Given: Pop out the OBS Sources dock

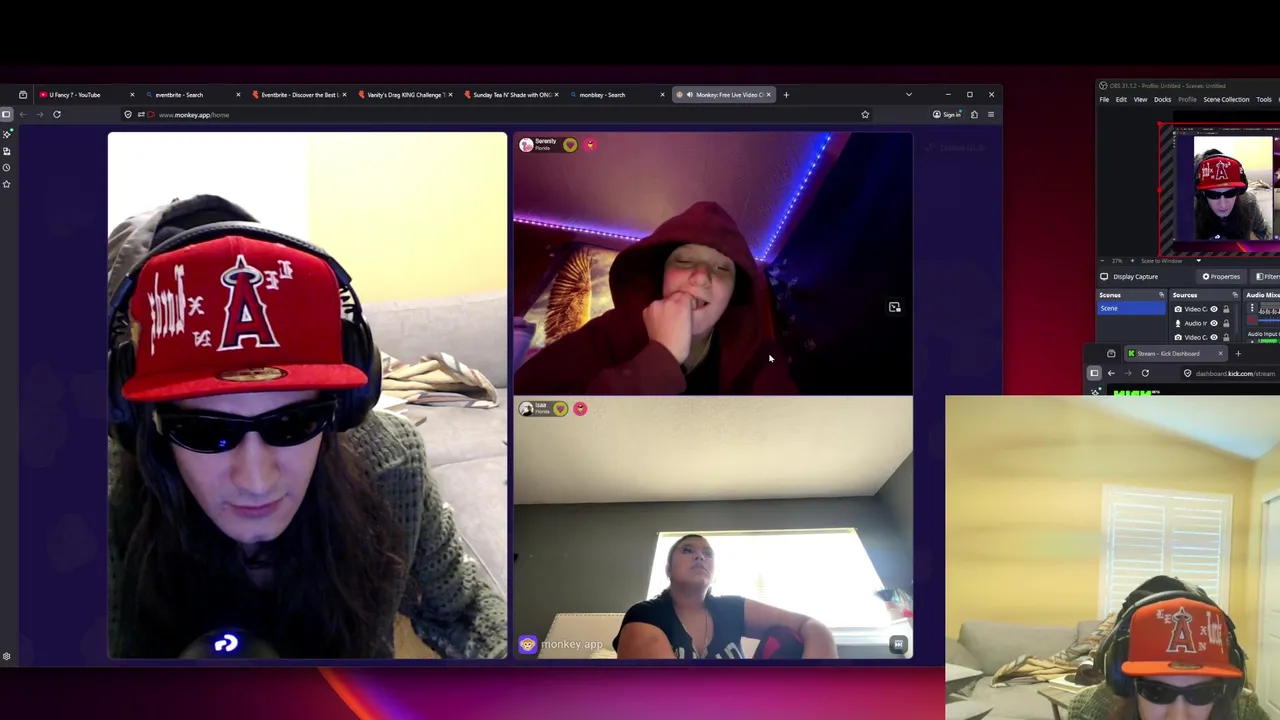Looking at the screenshot, I should tap(1235, 295).
